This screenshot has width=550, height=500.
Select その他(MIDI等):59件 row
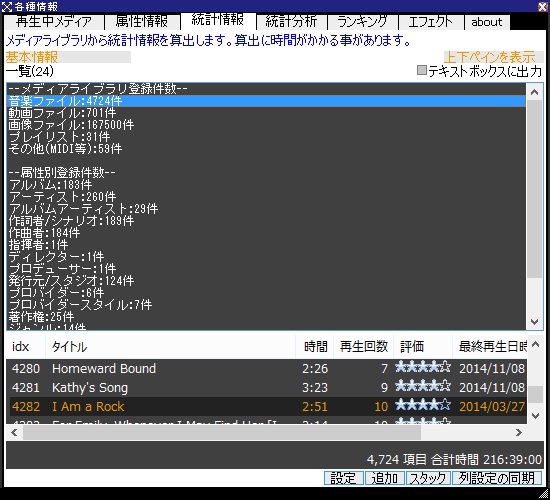coord(266,149)
